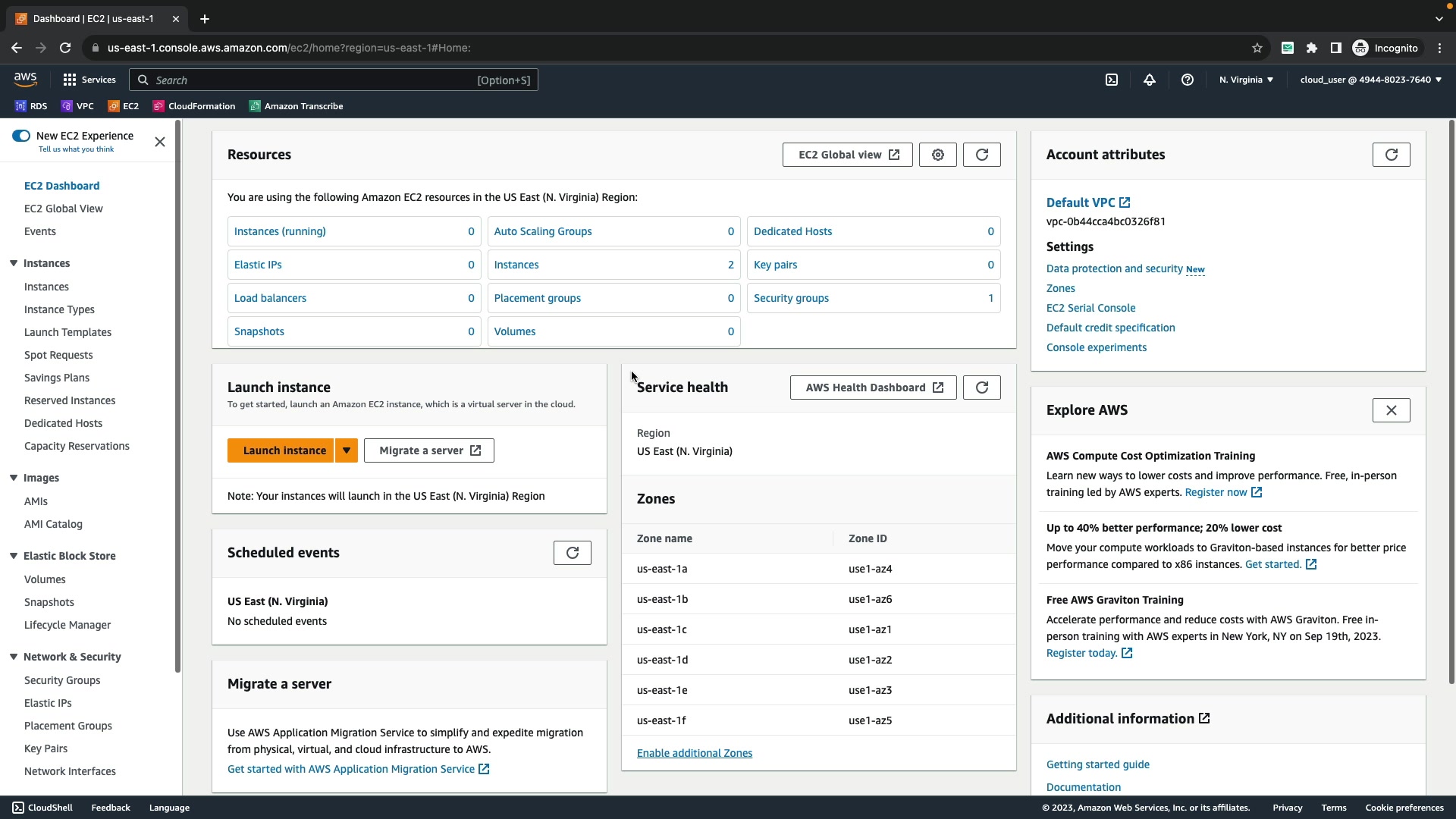The image size is (1456, 819).
Task: Click Enable additional Zones link
Action: pyautogui.click(x=695, y=753)
